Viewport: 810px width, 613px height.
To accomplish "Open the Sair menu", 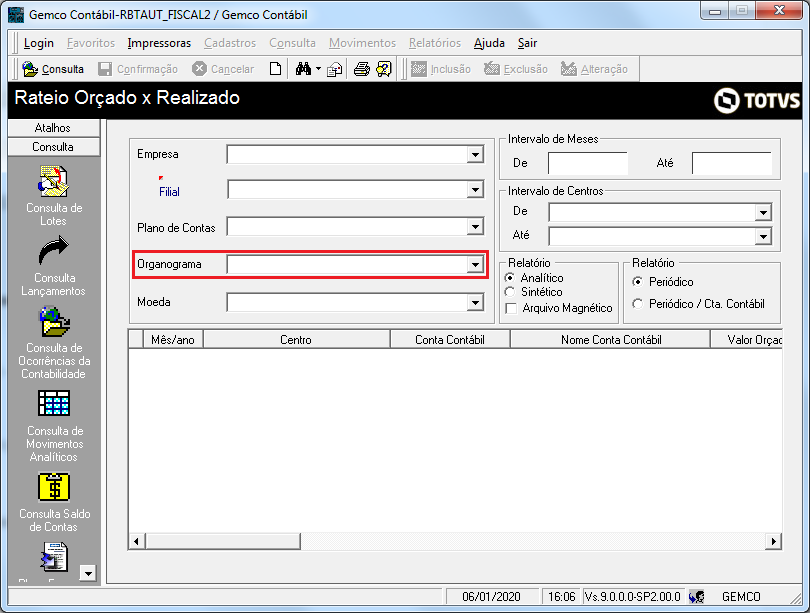I will 527,43.
